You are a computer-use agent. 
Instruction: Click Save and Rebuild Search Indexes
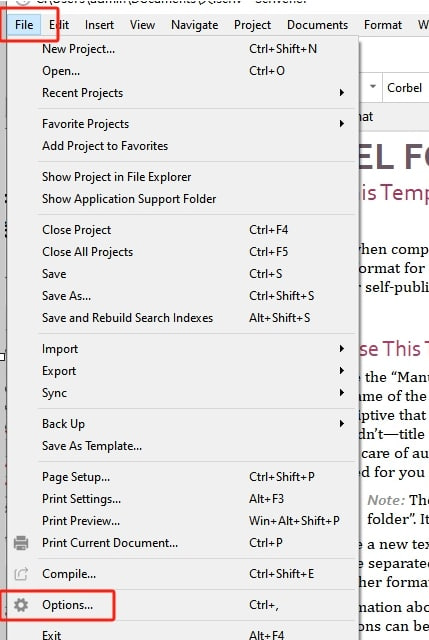(x=127, y=318)
